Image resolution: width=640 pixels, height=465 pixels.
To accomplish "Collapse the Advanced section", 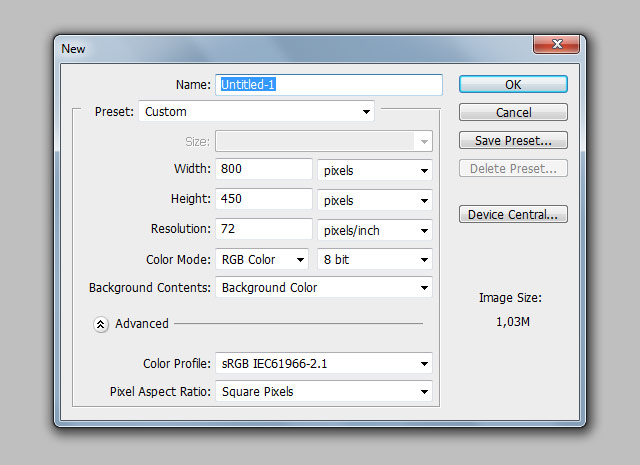I will point(101,324).
